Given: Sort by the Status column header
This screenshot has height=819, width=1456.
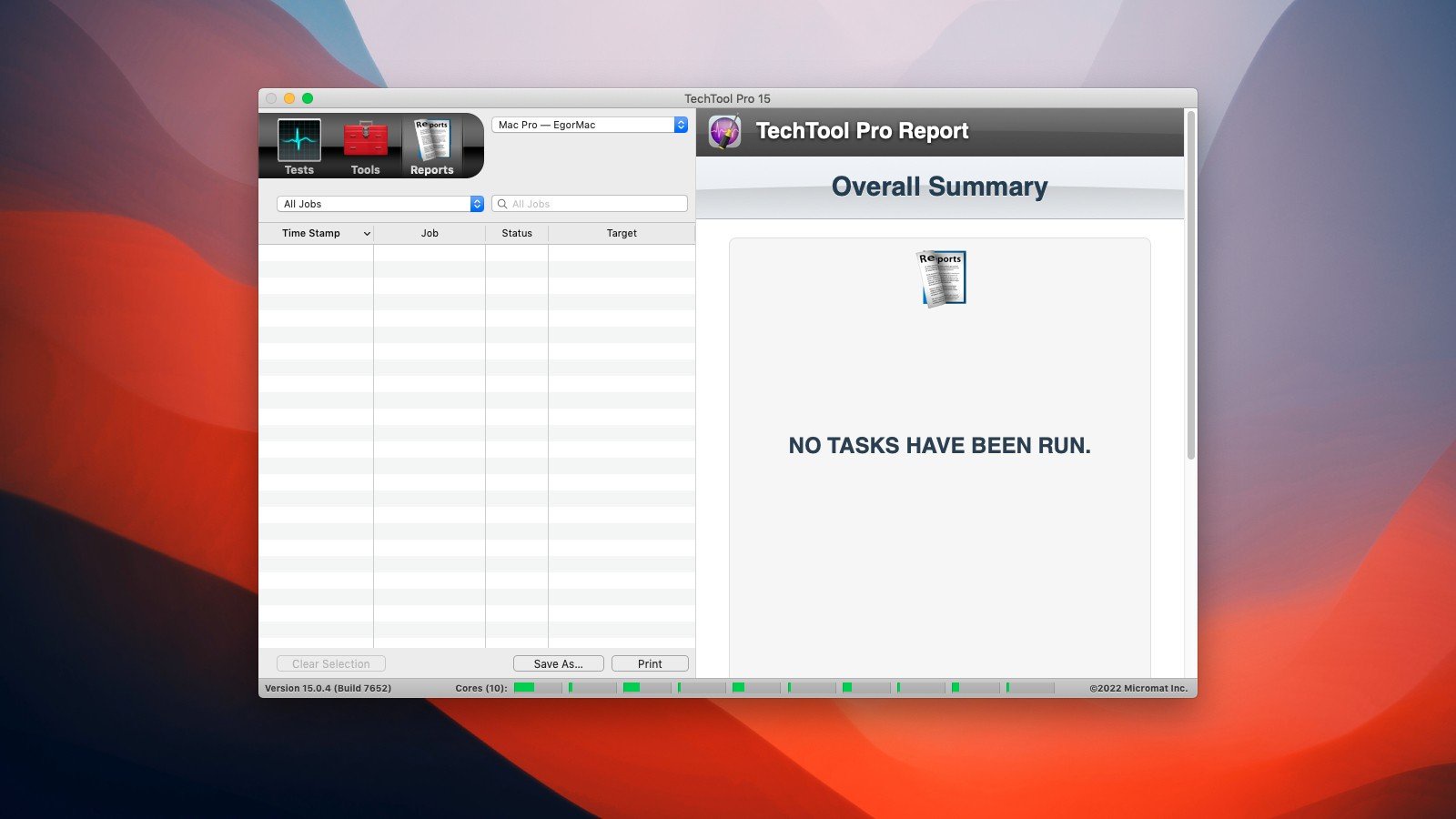Looking at the screenshot, I should tap(517, 234).
